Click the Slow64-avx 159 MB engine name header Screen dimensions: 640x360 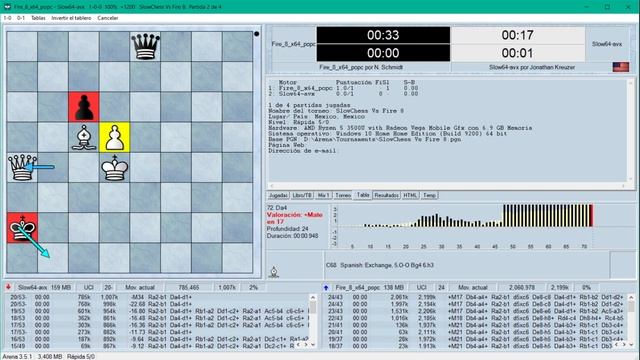click(44, 287)
